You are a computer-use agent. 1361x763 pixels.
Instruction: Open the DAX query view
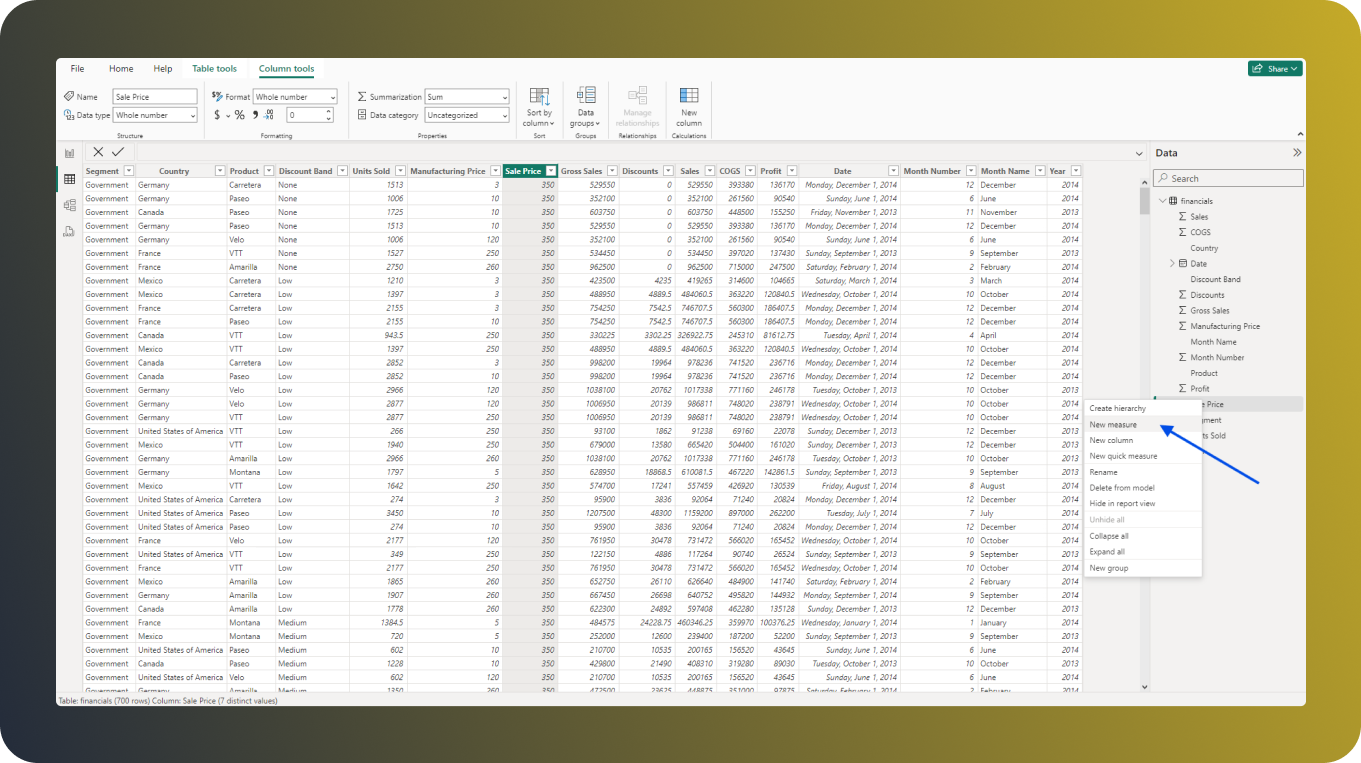(68, 231)
